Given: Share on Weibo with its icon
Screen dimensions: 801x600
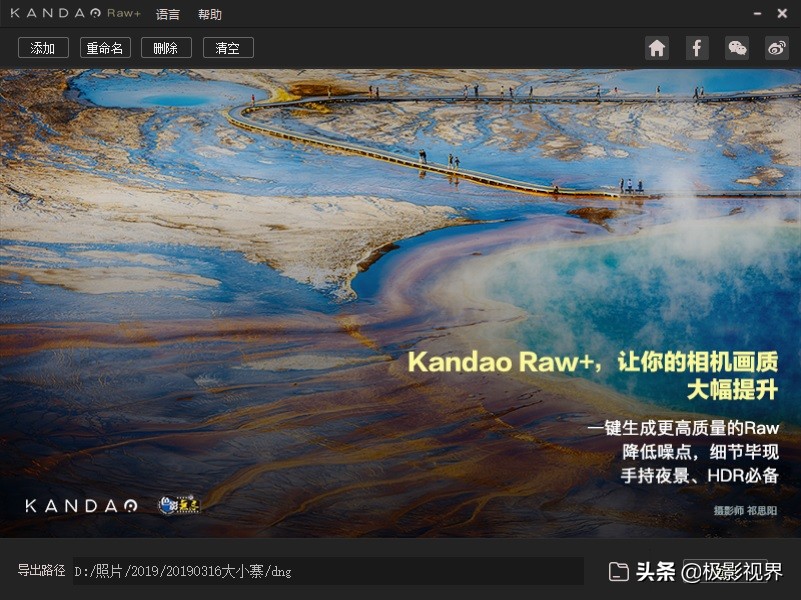Looking at the screenshot, I should click(777, 47).
